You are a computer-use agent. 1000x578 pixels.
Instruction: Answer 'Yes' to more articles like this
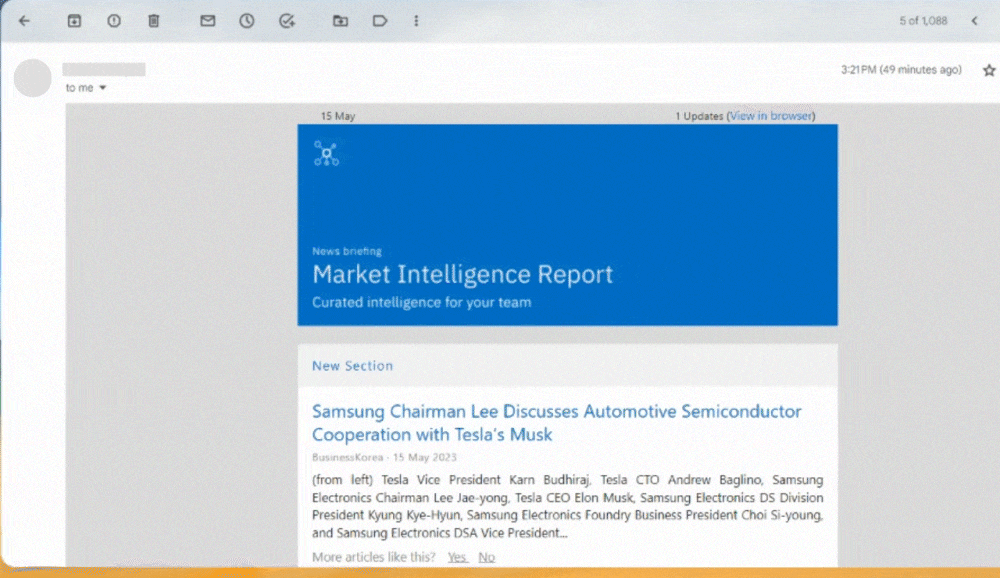457,557
